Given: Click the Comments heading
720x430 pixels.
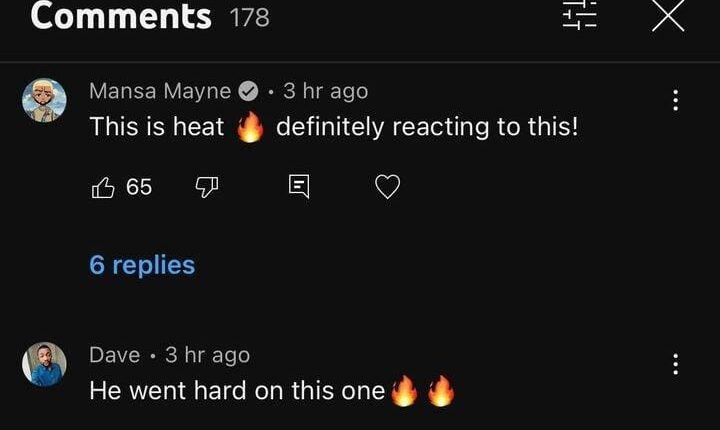Looking at the screenshot, I should (x=121, y=16).
